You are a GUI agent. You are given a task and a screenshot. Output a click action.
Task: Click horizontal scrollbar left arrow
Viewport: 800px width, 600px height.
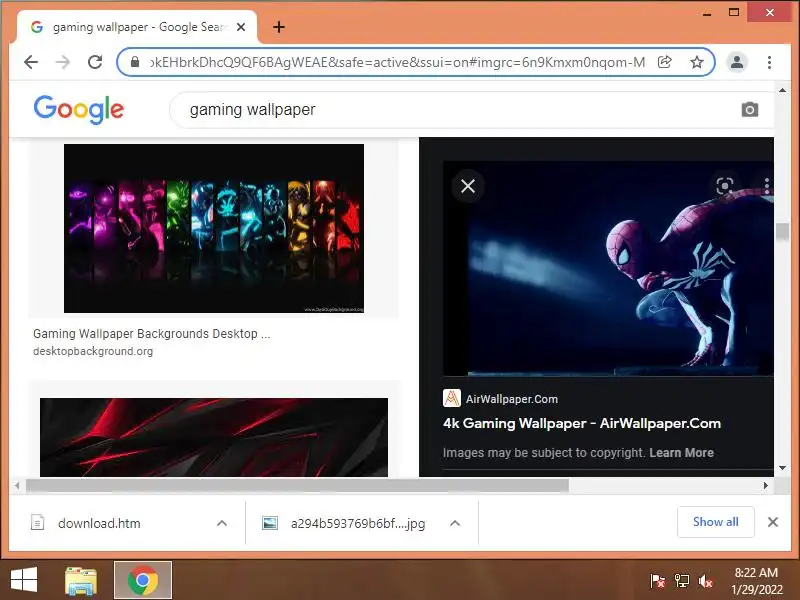(x=17, y=486)
